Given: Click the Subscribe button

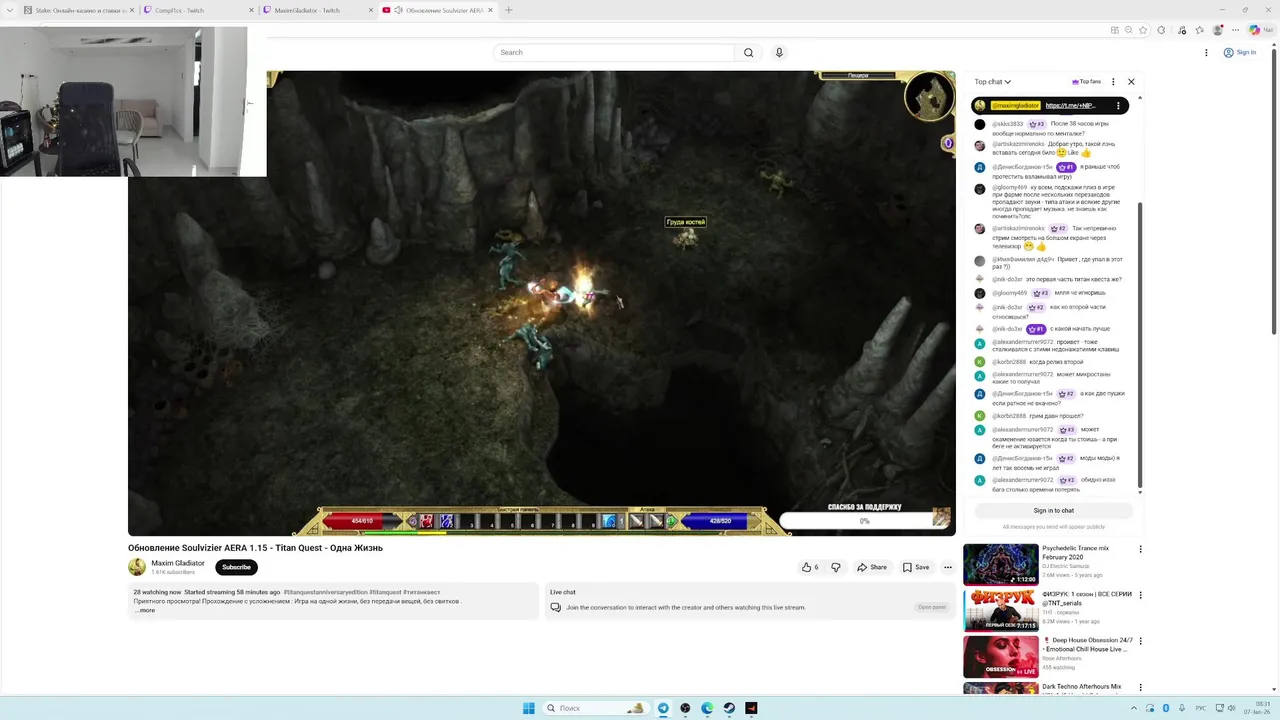Looking at the screenshot, I should pyautogui.click(x=236, y=567).
